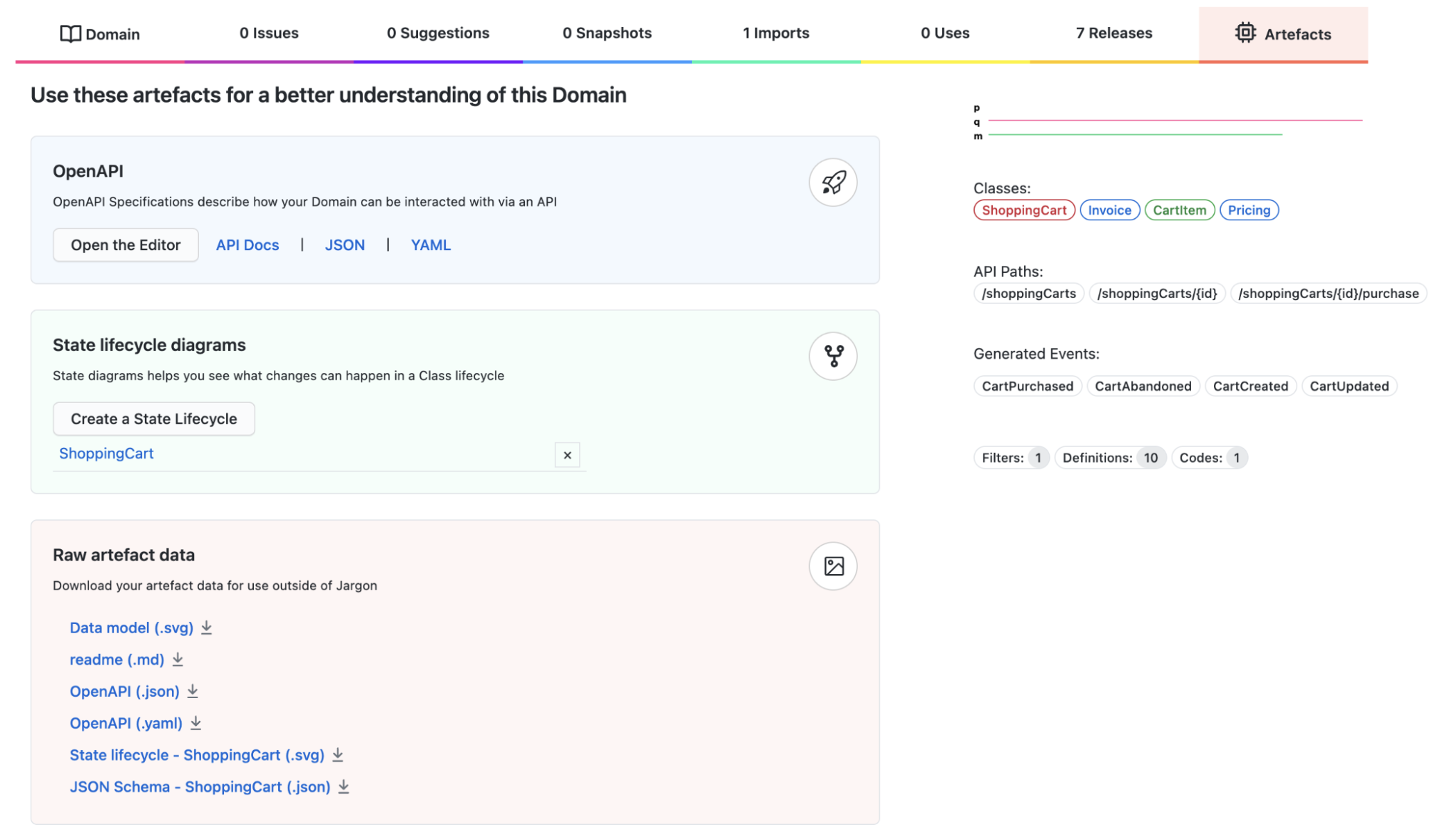
Task: Click the download icon beside Data model (.svg)
Action: pyautogui.click(x=207, y=628)
